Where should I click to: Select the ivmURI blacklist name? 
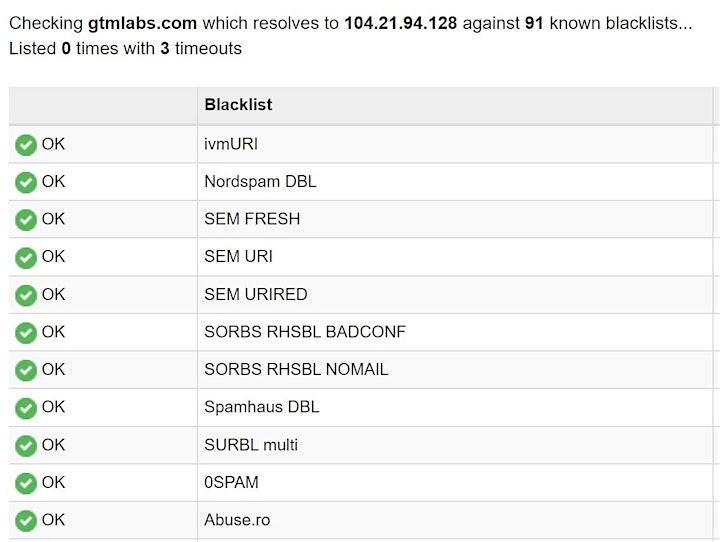pyautogui.click(x=231, y=144)
